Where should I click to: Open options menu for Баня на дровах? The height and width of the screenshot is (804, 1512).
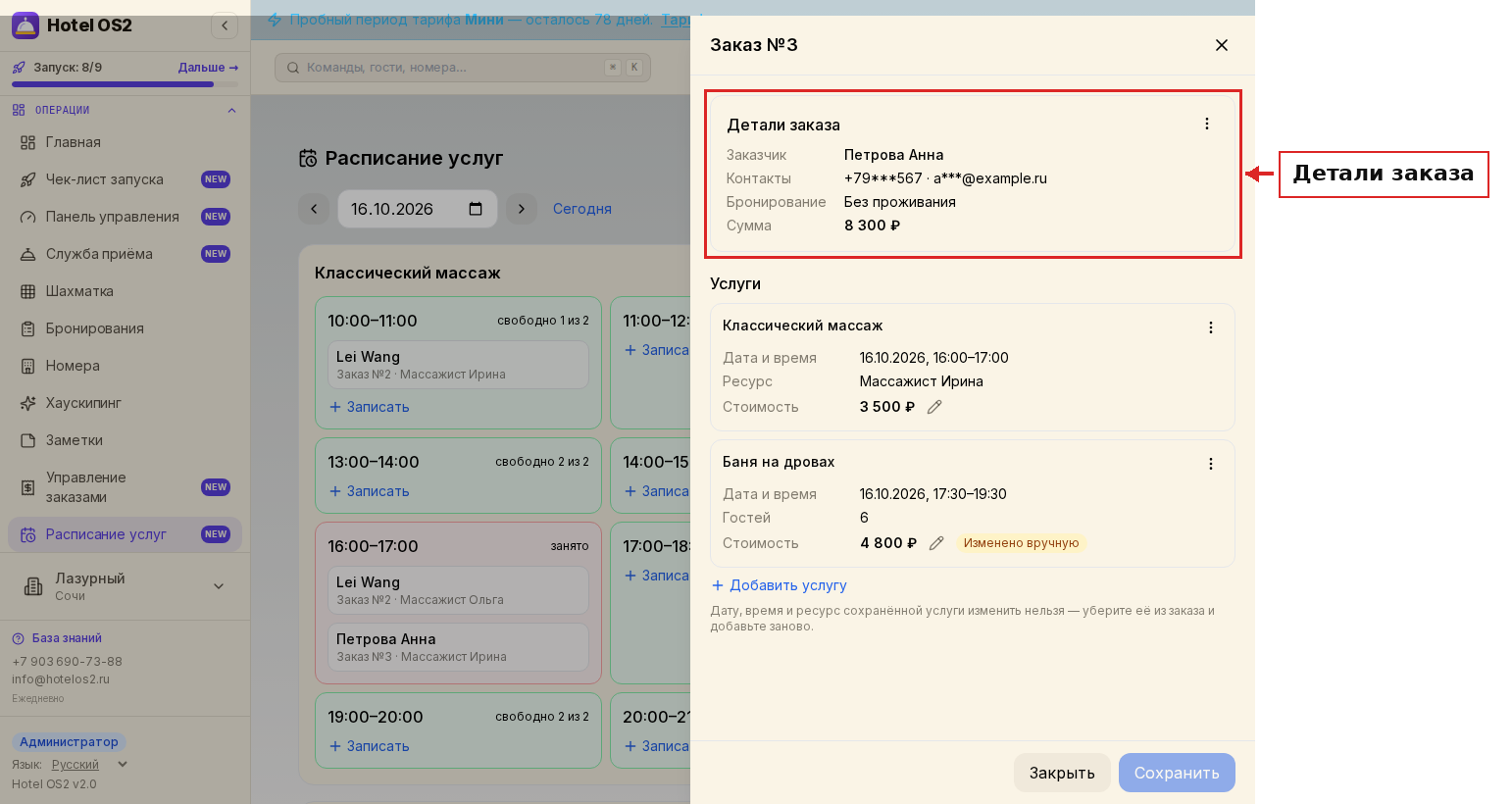[x=1211, y=464]
